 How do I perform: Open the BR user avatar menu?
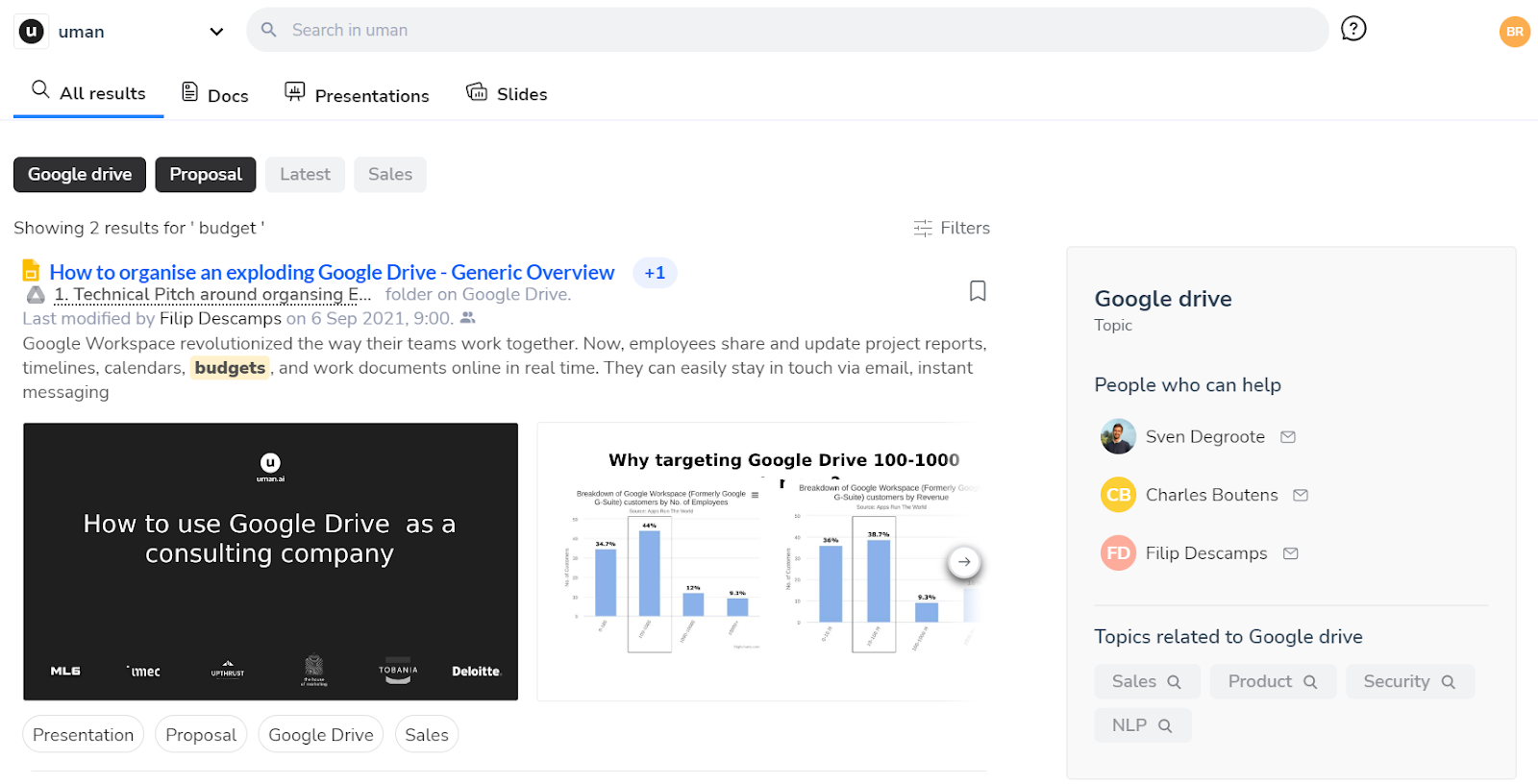click(x=1515, y=32)
